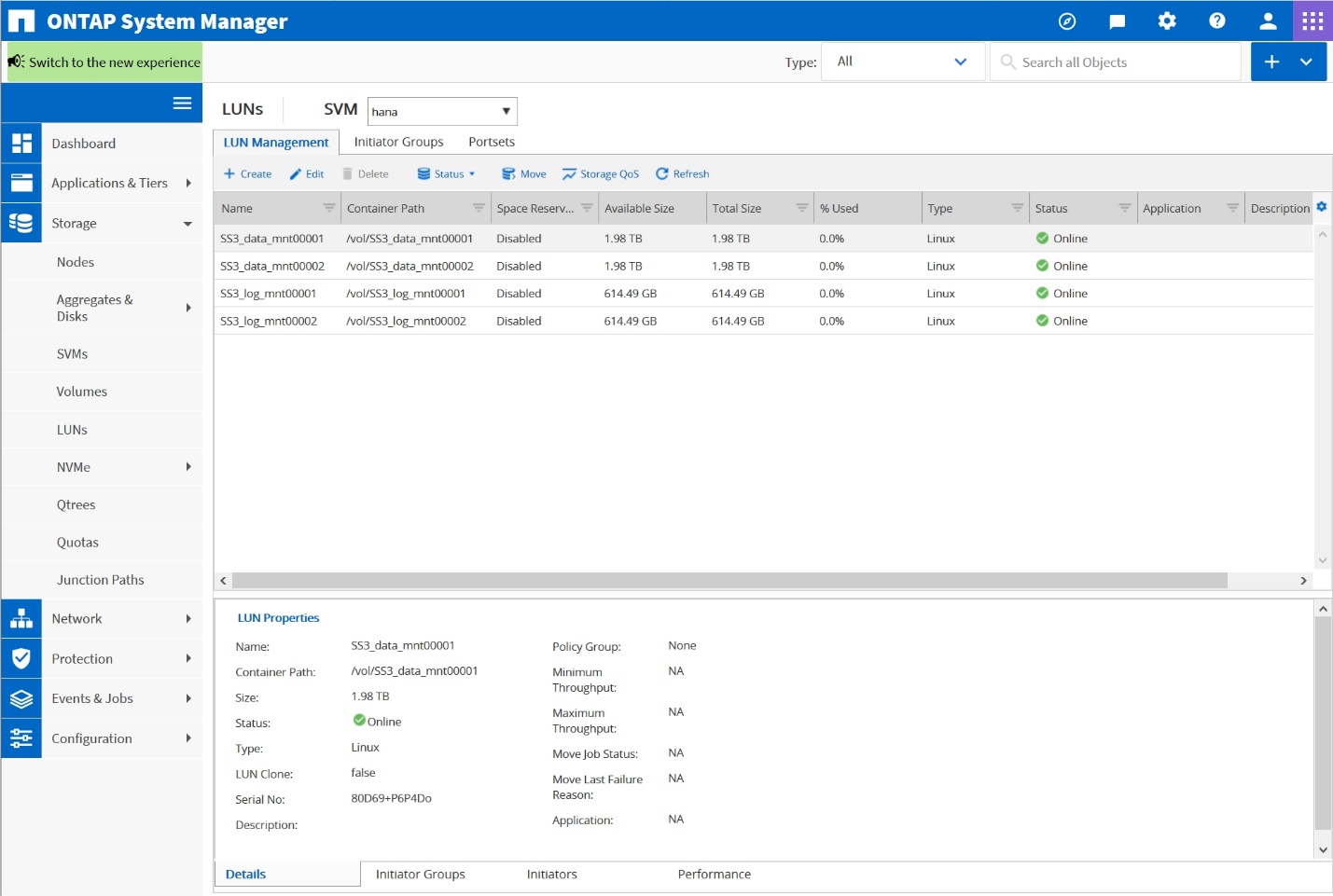Open the application grid switcher icon
Screen dimensions: 1333x896
[x=1312, y=21]
